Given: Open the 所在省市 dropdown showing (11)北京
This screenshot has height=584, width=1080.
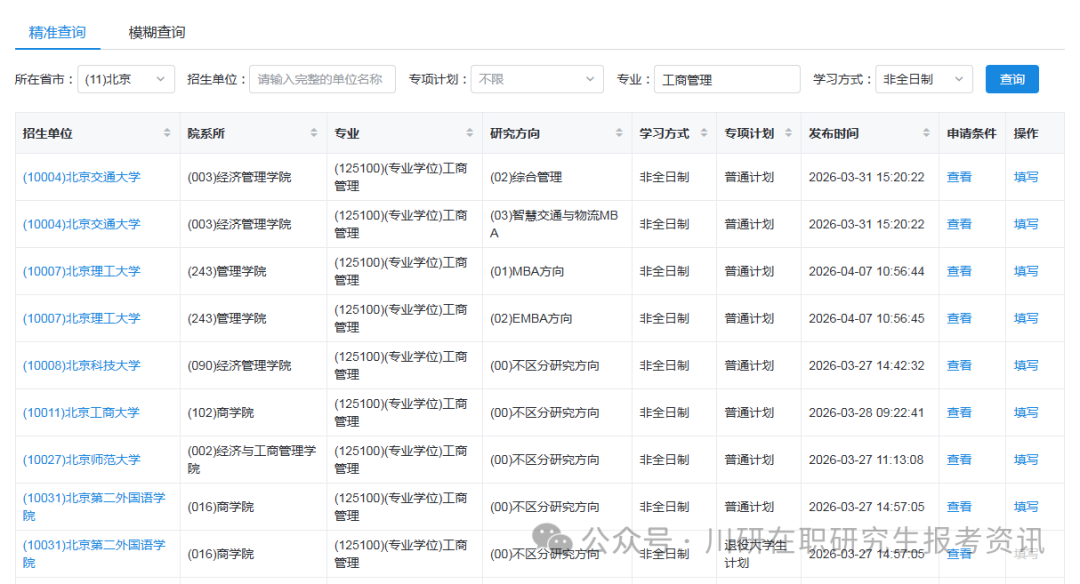Looking at the screenshot, I should (126, 78).
